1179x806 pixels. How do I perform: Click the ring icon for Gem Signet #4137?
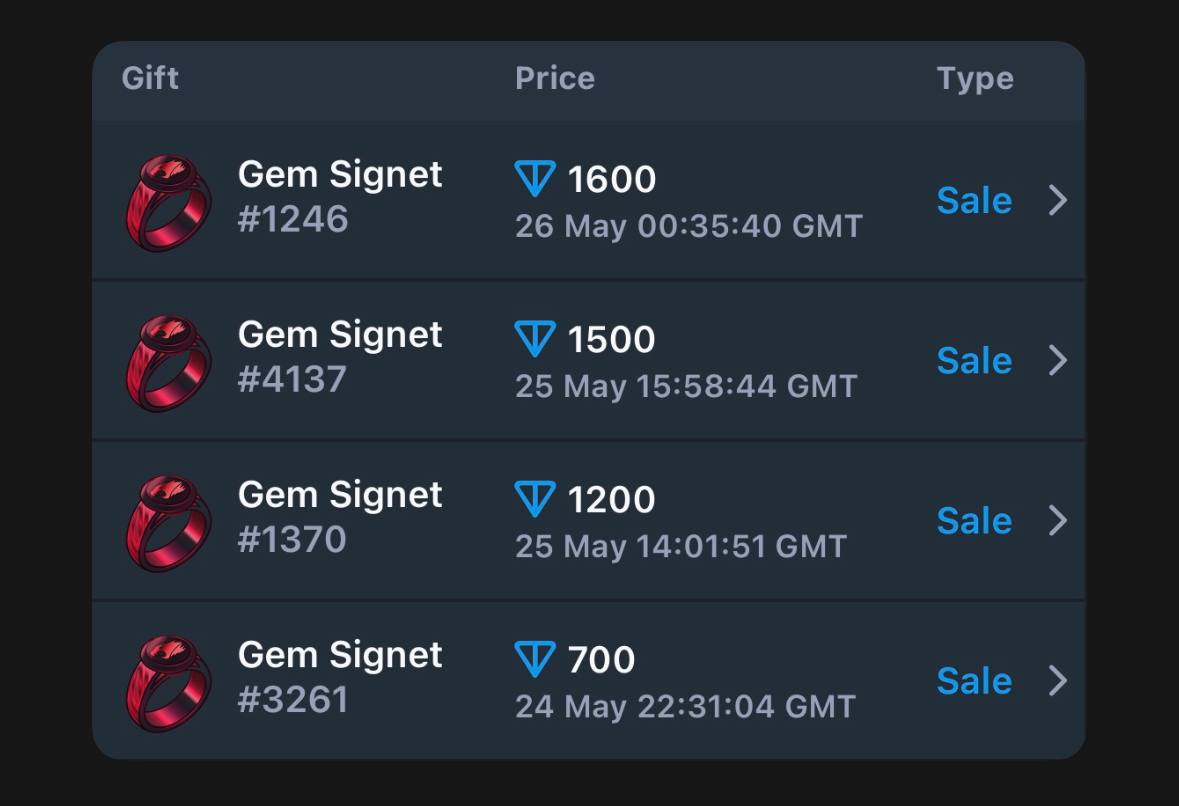[168, 363]
